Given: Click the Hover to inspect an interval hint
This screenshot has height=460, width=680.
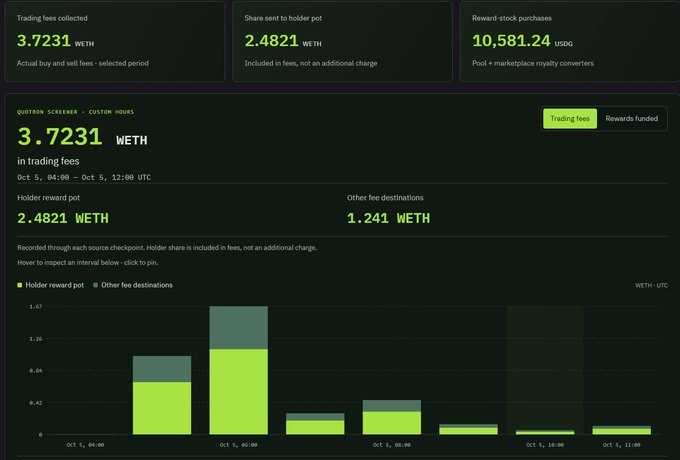Looking at the screenshot, I should coord(88,263).
